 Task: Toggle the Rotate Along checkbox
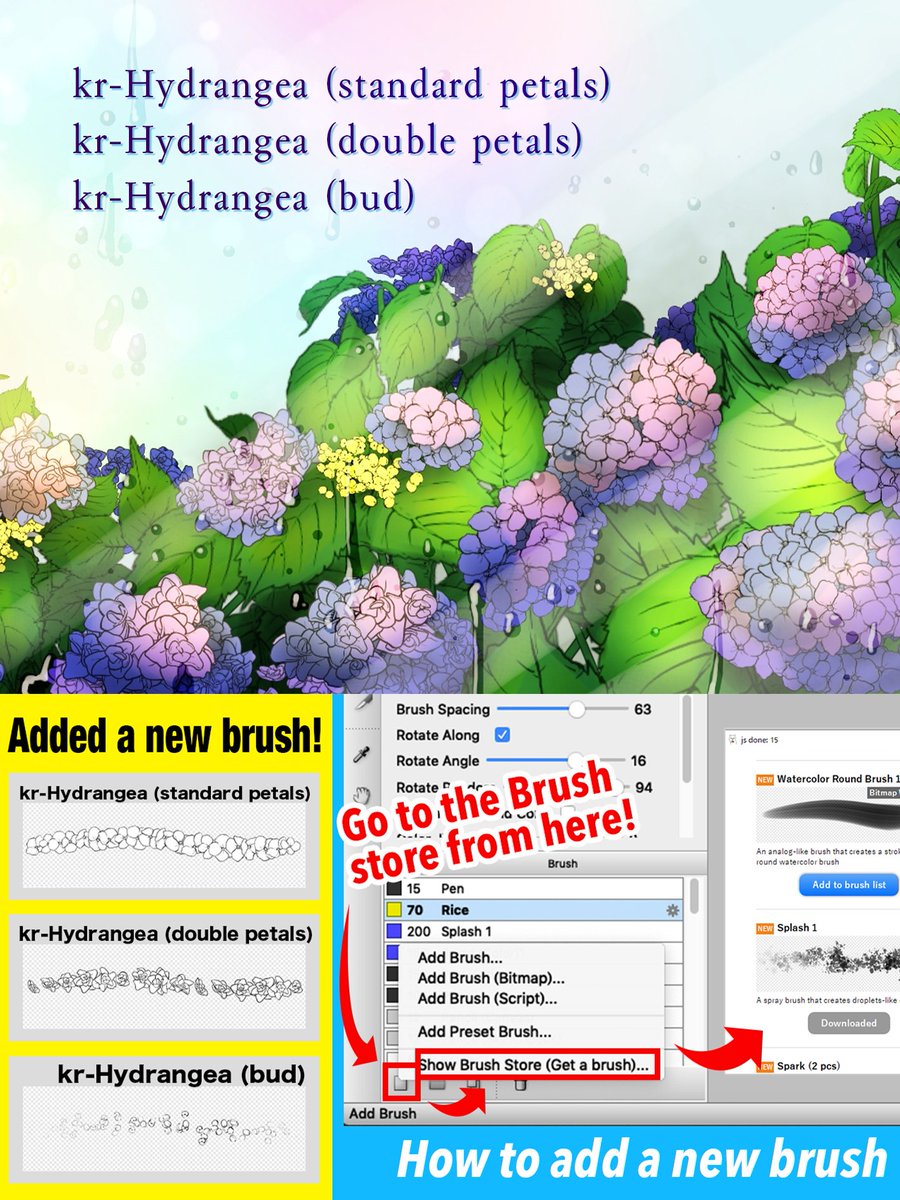click(503, 735)
